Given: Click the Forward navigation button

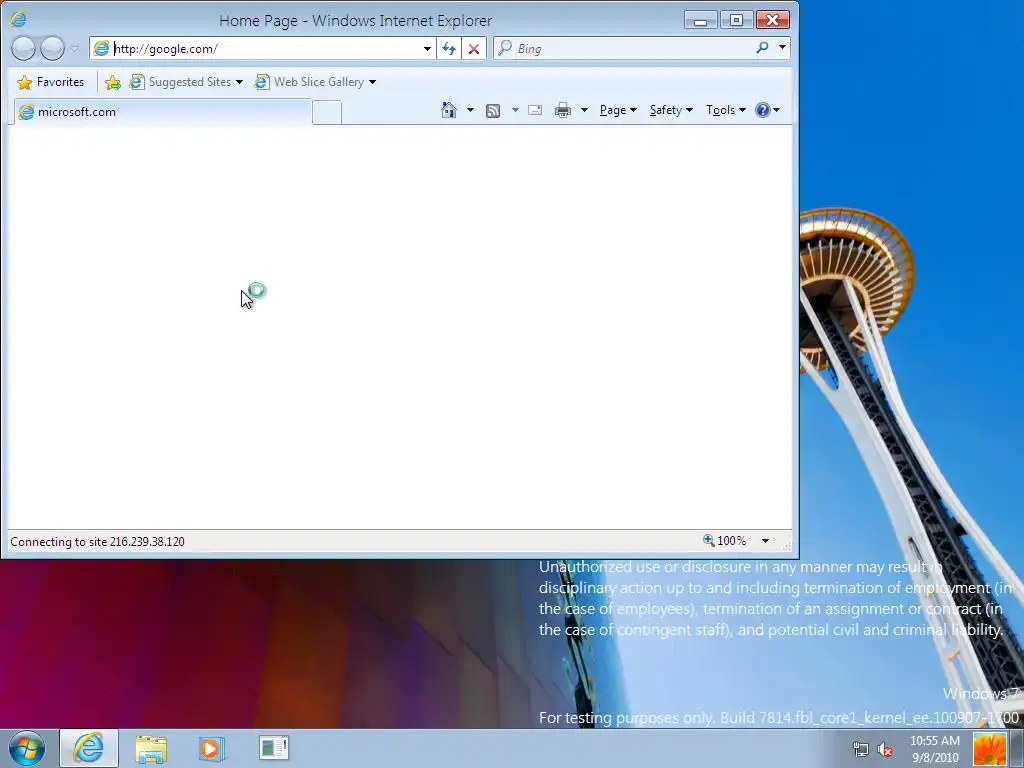Looking at the screenshot, I should (x=52, y=48).
